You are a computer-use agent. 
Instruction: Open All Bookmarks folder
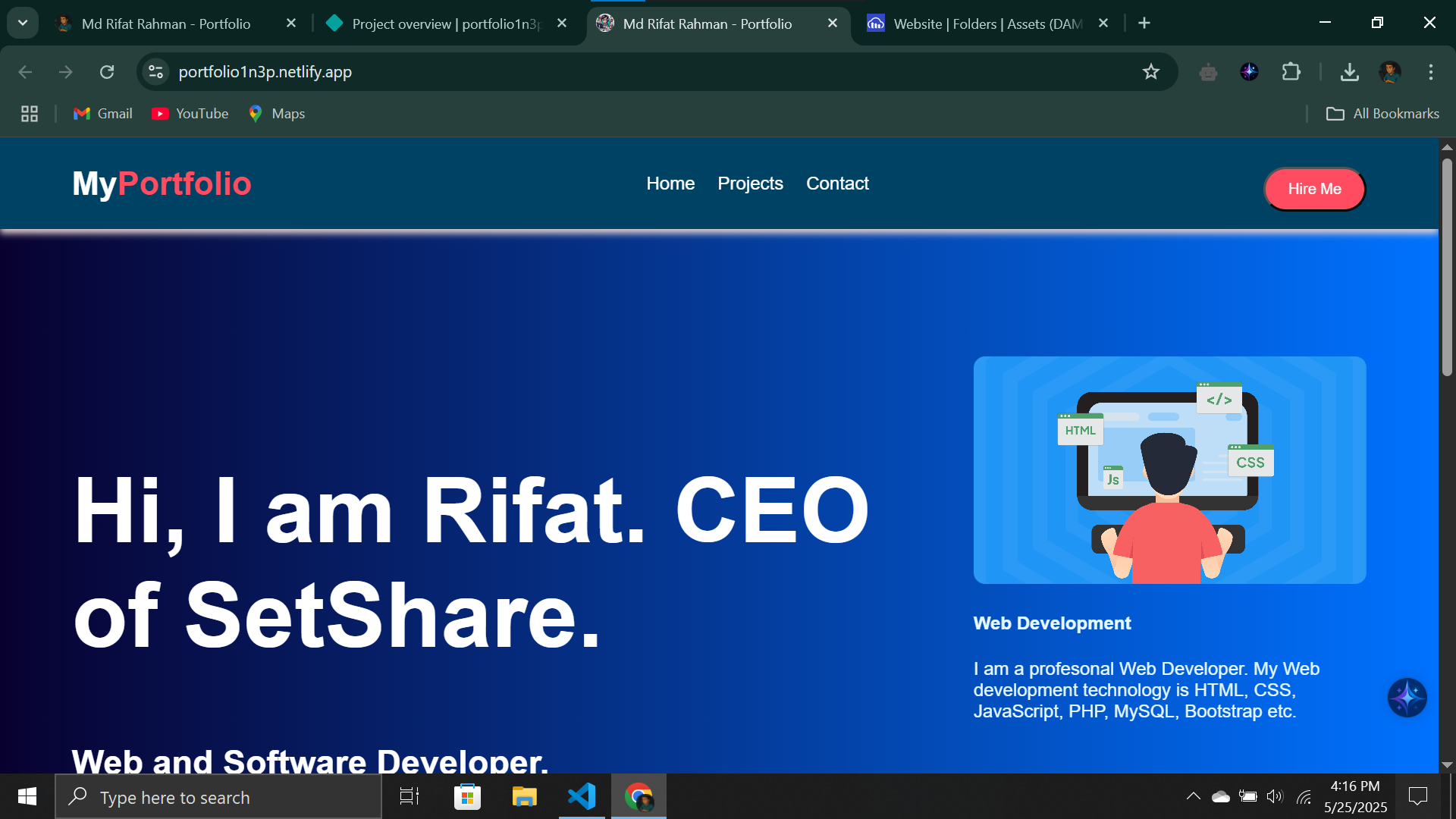(x=1382, y=114)
